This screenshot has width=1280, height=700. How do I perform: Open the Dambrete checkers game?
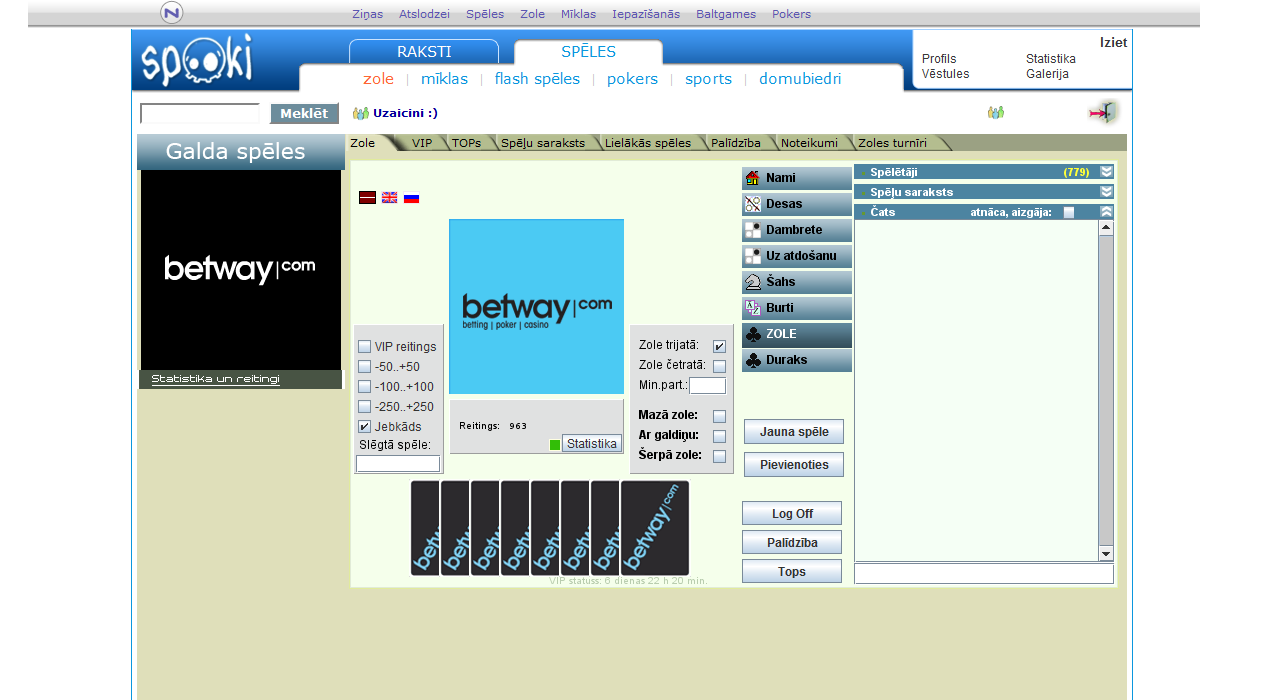click(x=797, y=230)
